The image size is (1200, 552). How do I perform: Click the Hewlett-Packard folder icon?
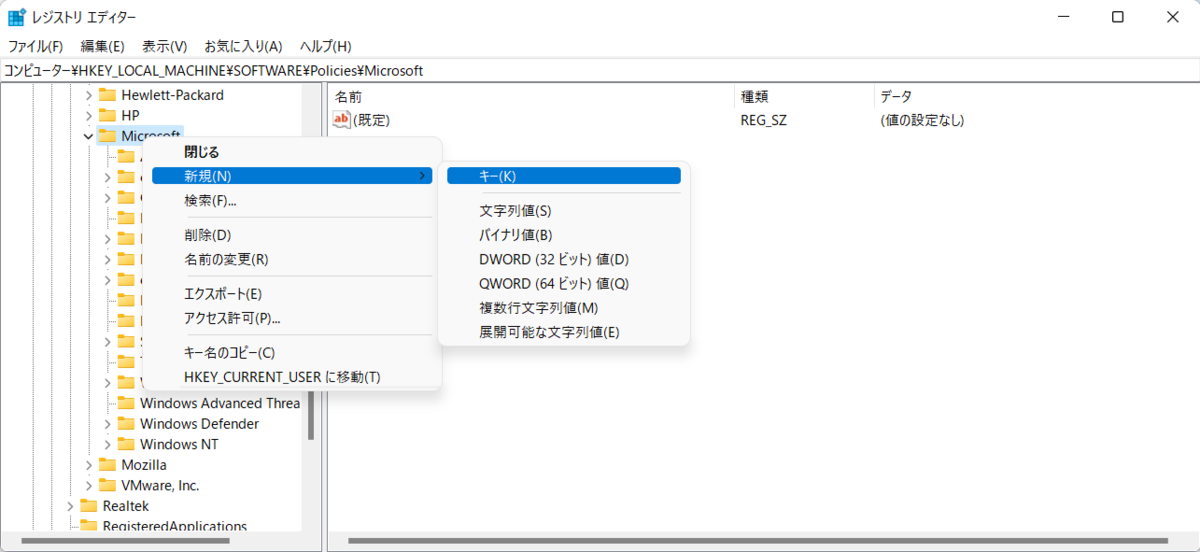[107, 95]
